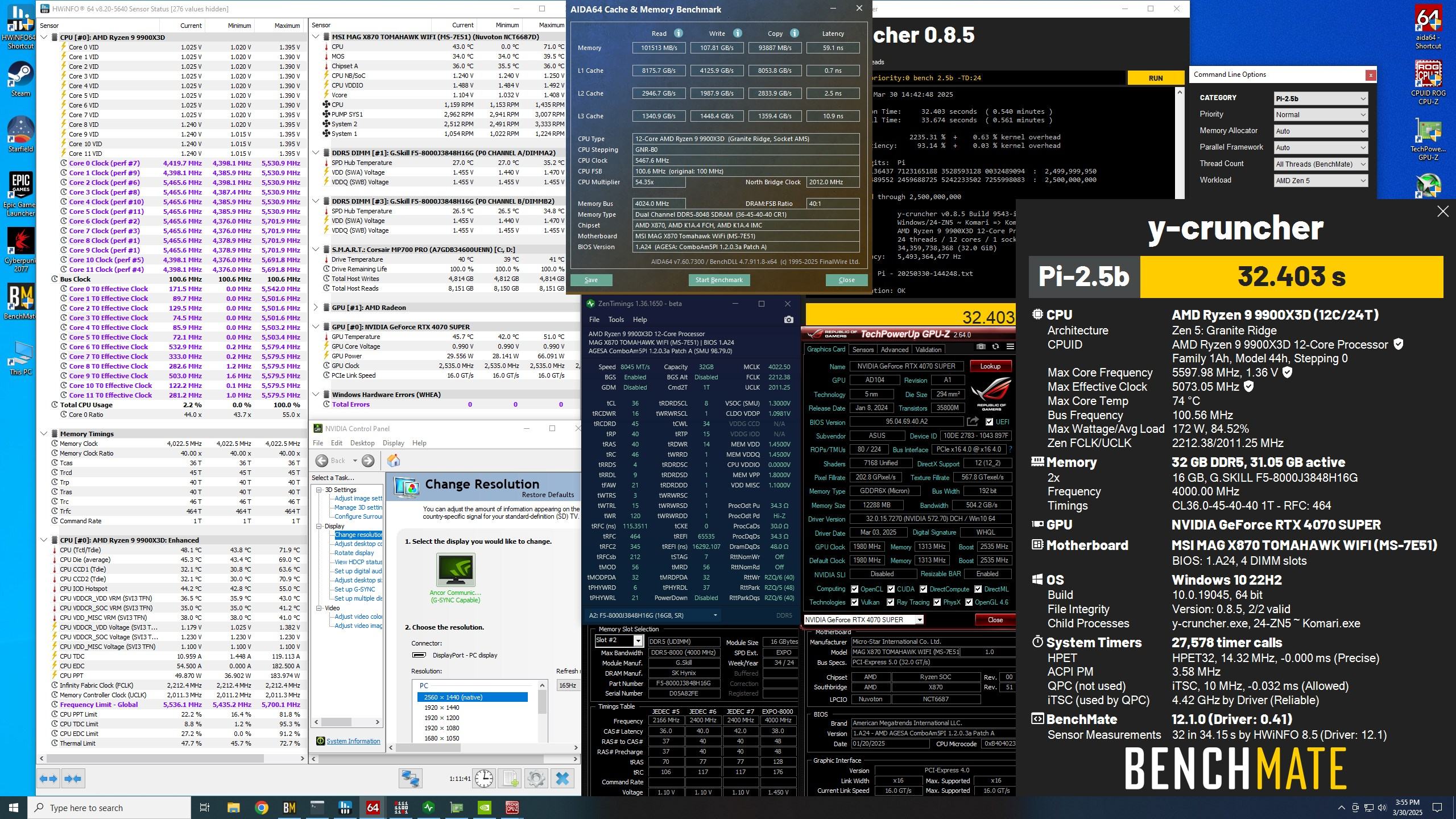Click the HWiNFO reset clock icon
Screen dimensions: 1456x819
[484, 778]
